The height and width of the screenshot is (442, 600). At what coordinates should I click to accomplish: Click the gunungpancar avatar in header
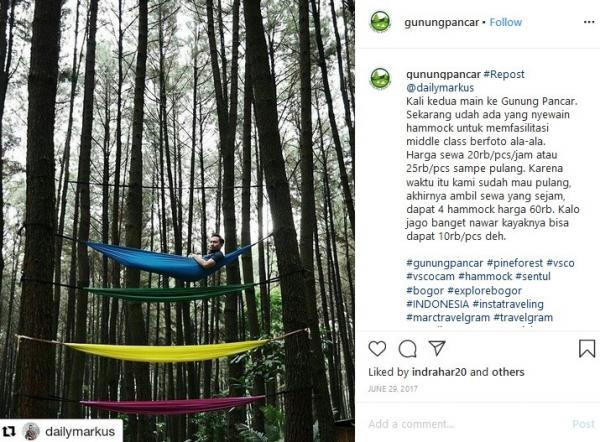point(380,21)
